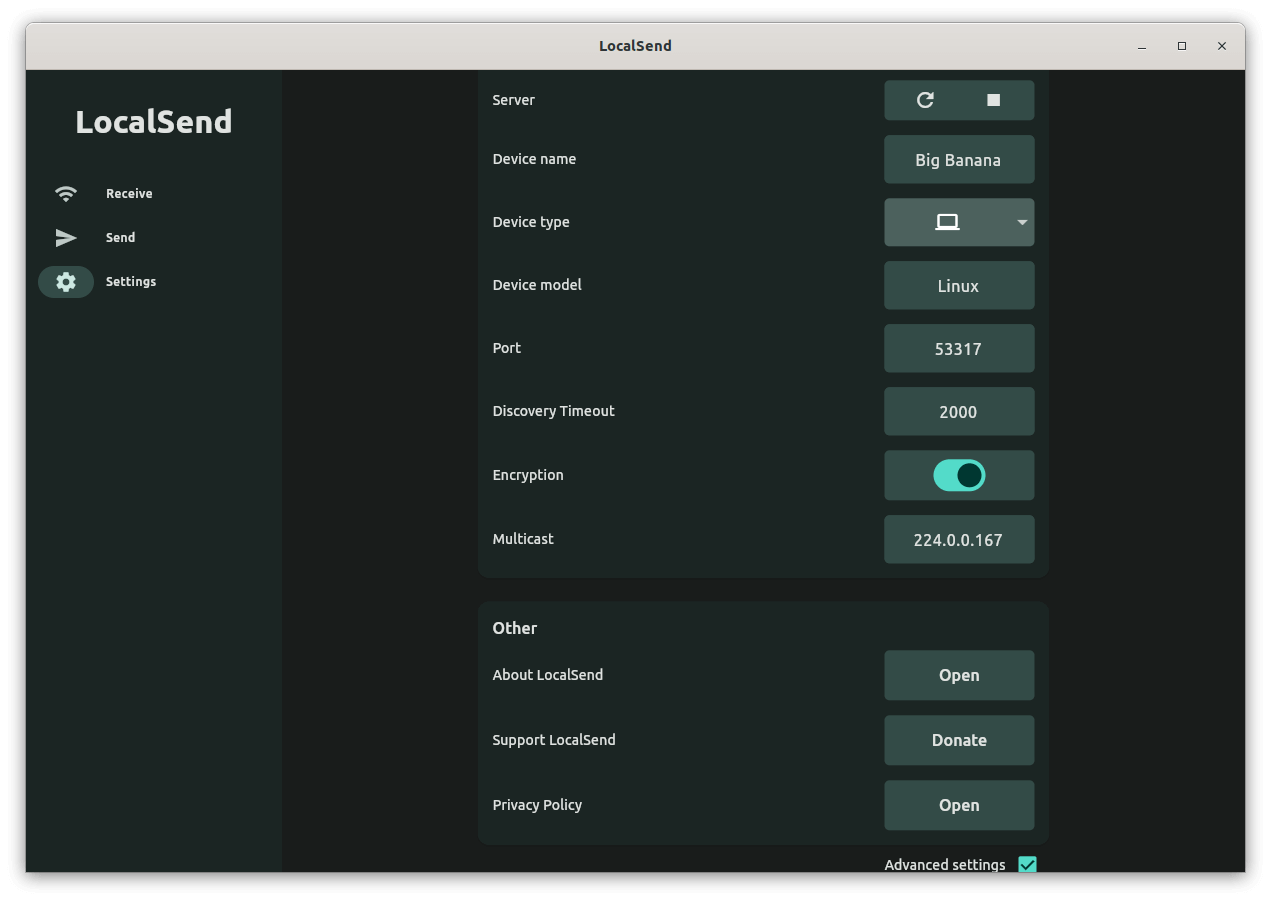Screen dimensions: 1271x901
Task: Switch to the Settings page
Action: pyautogui.click(x=130, y=281)
